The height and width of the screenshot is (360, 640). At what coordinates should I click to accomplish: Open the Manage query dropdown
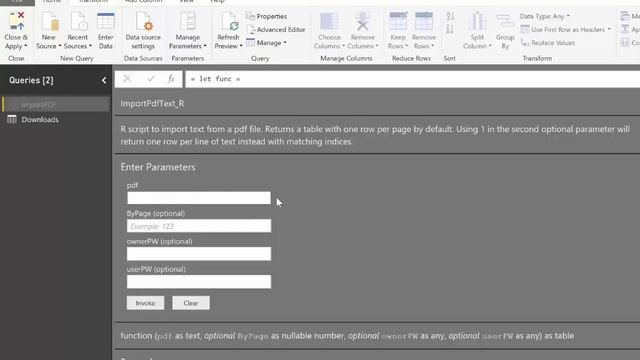266,42
